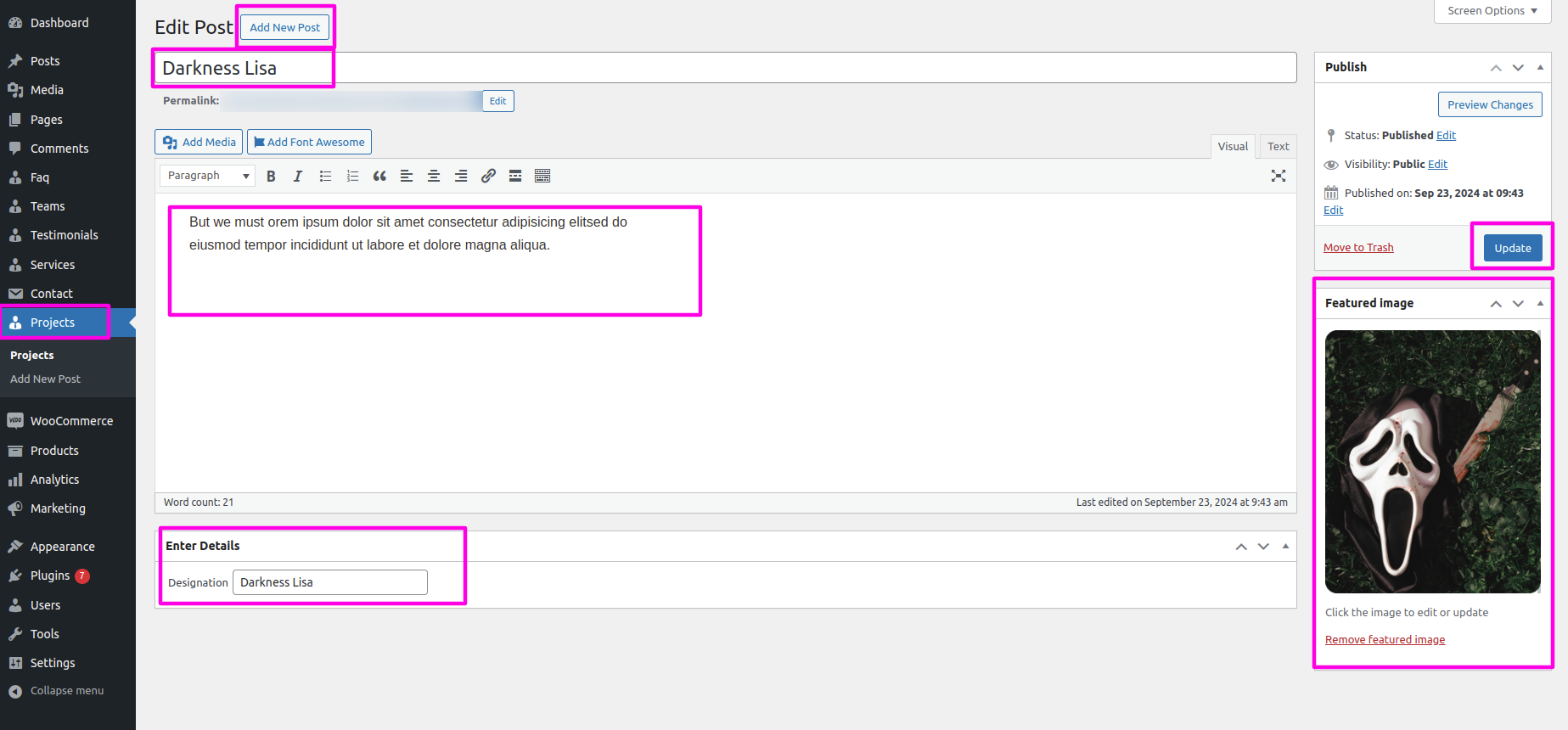Click the Designation input field
The height and width of the screenshot is (730, 1568).
330,582
